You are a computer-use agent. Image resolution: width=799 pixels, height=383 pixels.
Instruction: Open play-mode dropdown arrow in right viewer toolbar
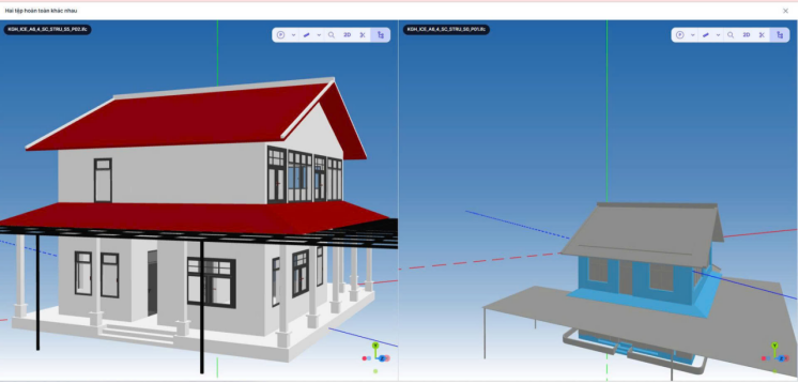pyautogui.click(x=693, y=35)
